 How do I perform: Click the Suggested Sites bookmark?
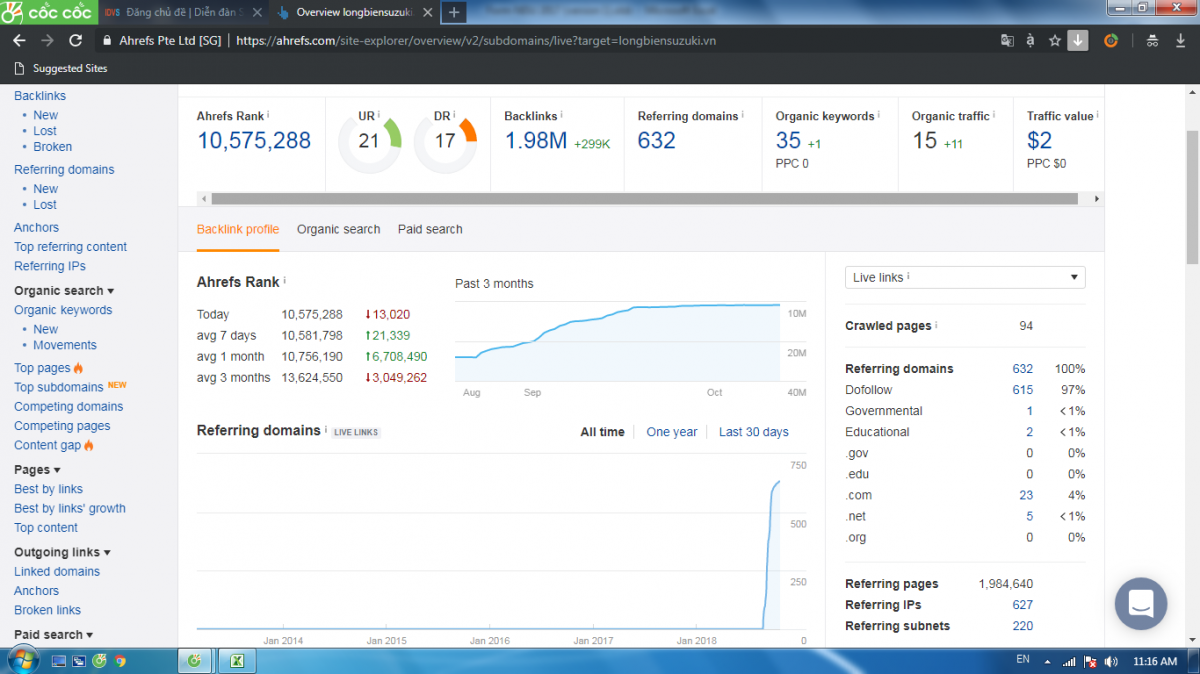(62, 68)
